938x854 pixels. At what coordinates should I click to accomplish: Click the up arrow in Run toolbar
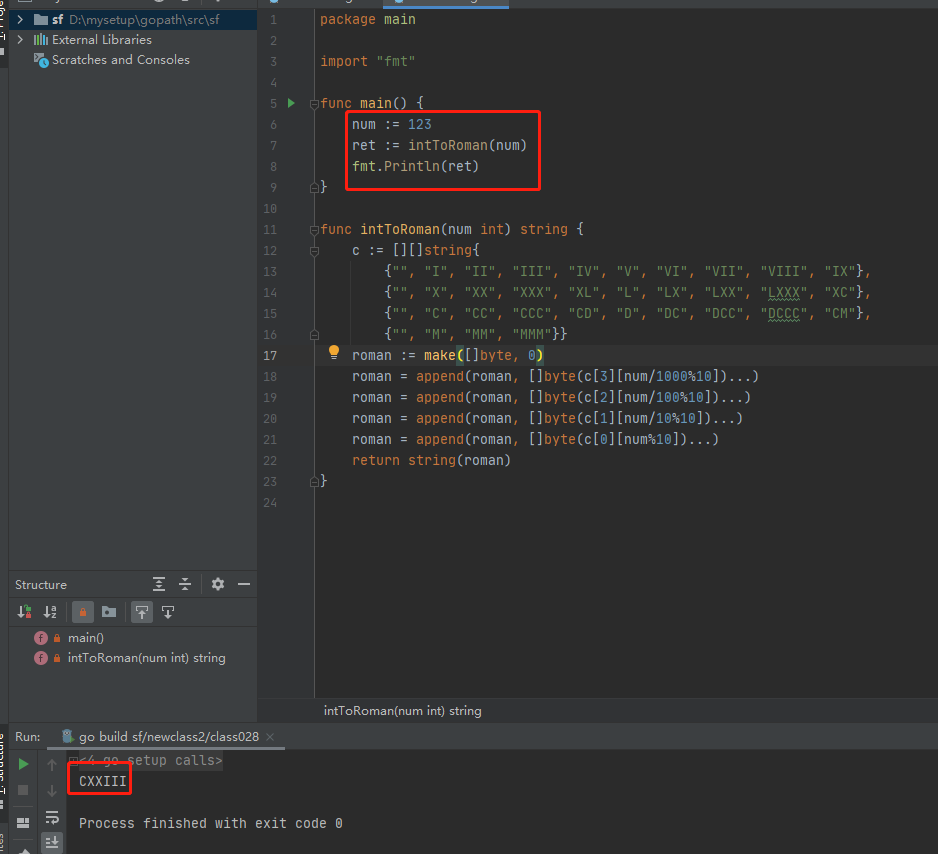coord(52,764)
